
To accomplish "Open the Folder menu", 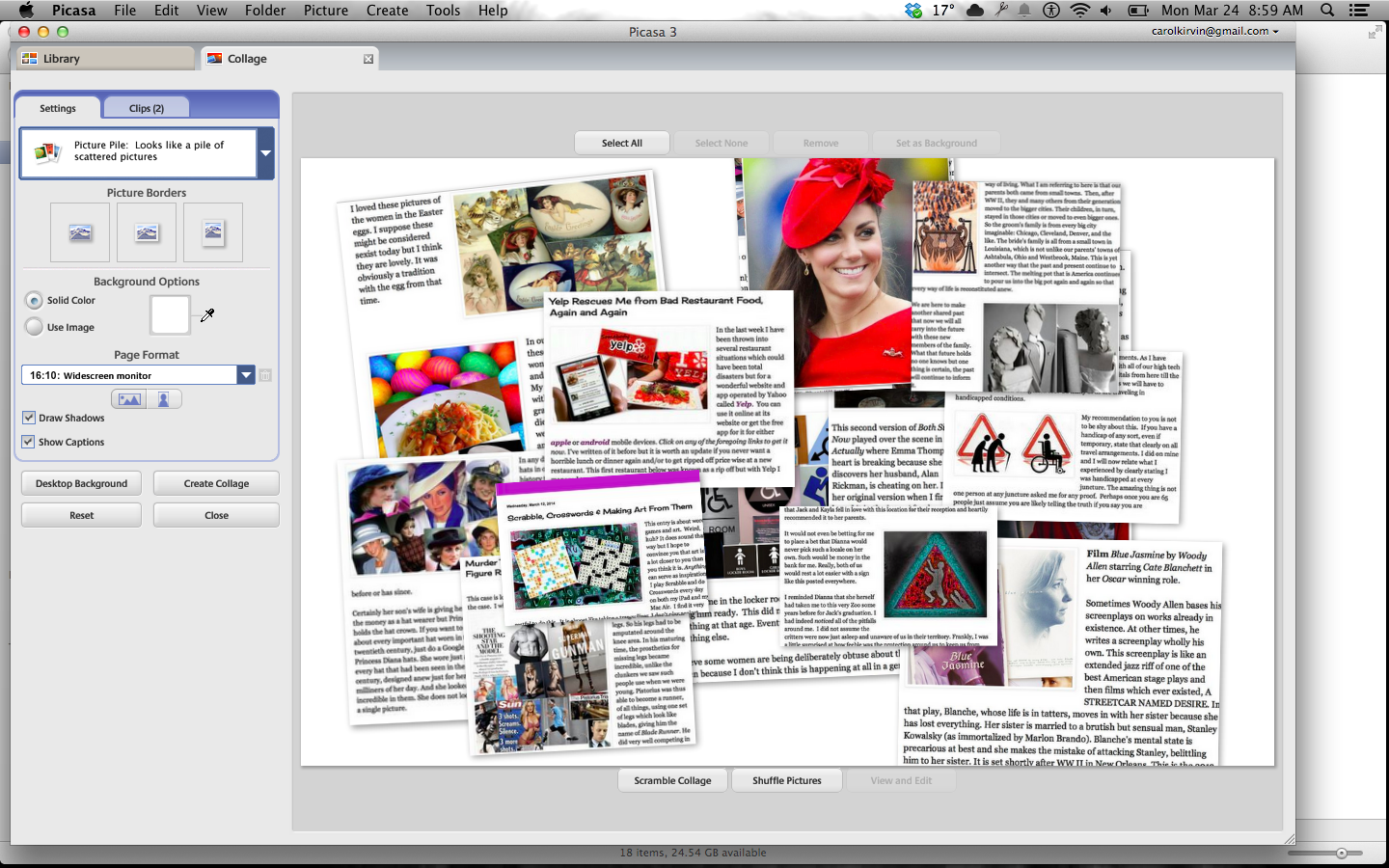I will point(265,10).
